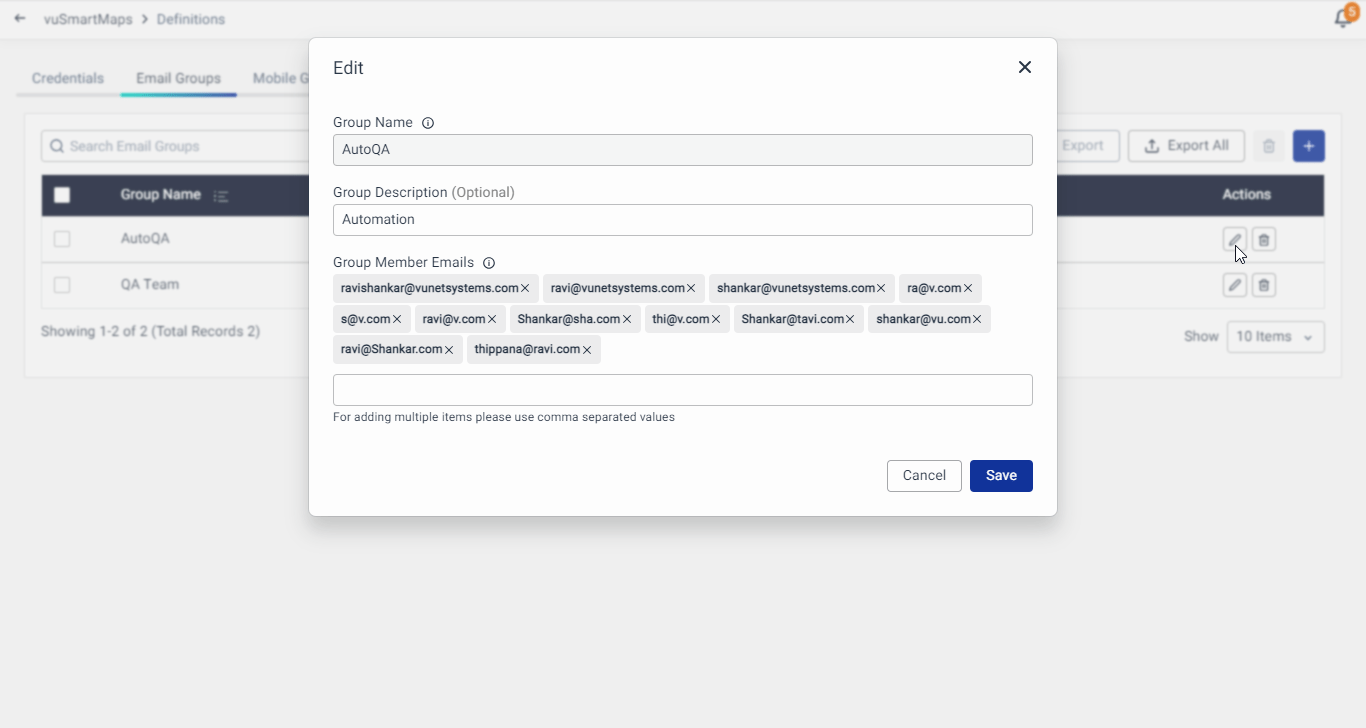Check the QA Team row checkbox
The height and width of the screenshot is (728, 1366).
click(62, 285)
